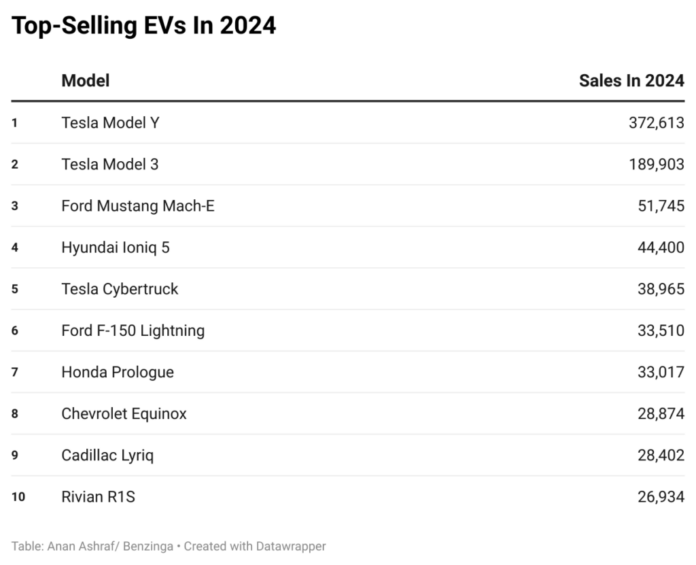Click the "Sales In 2024" column header

pos(631,81)
